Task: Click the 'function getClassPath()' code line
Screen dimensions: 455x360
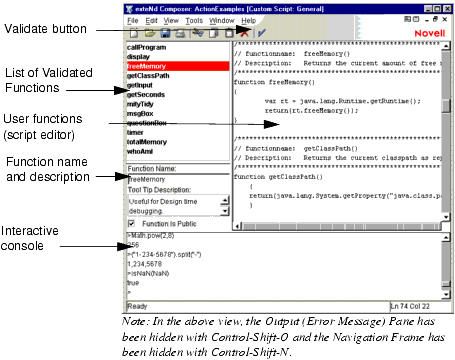Action: (x=278, y=177)
